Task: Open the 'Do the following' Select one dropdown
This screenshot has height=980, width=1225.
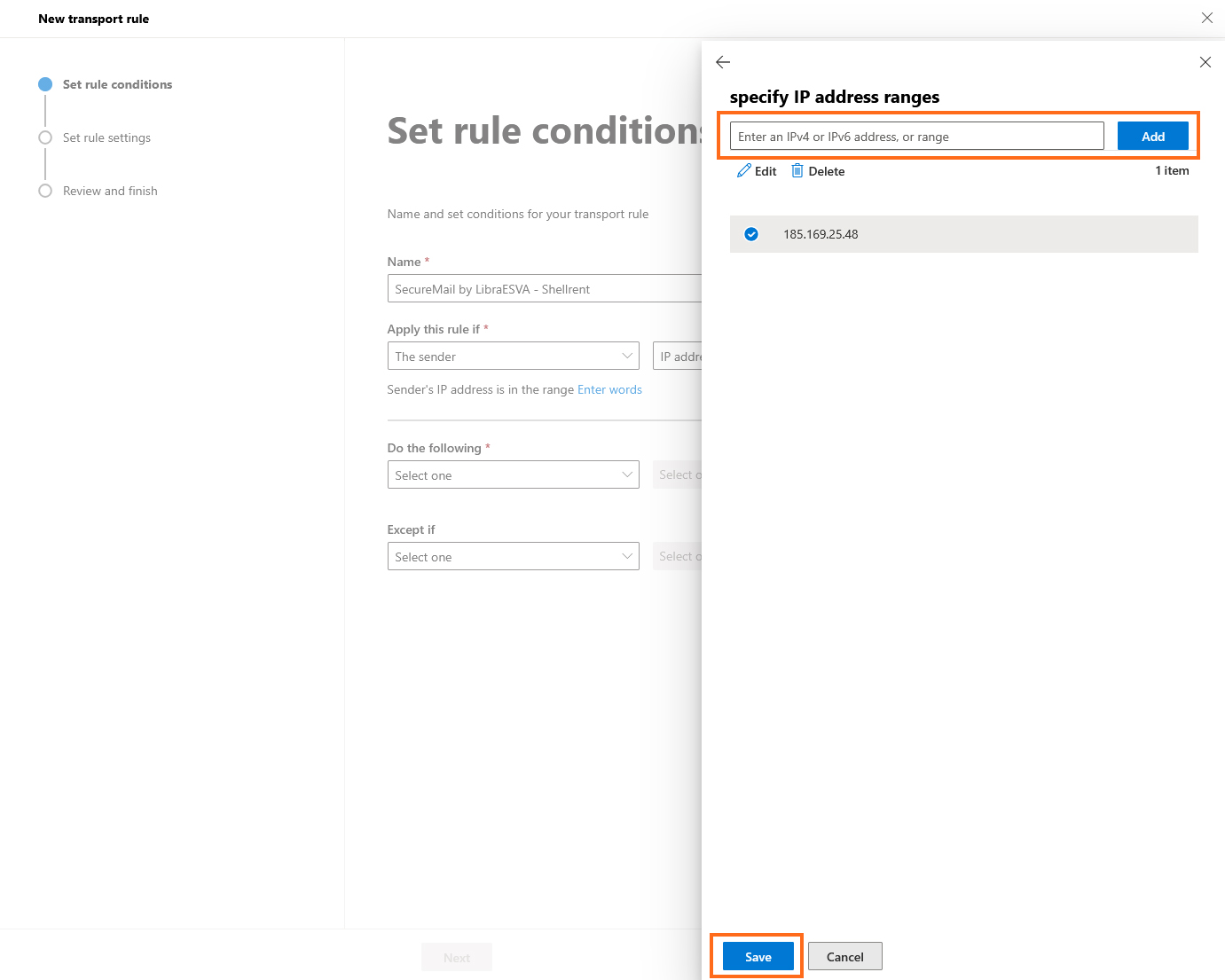Action: (x=513, y=474)
